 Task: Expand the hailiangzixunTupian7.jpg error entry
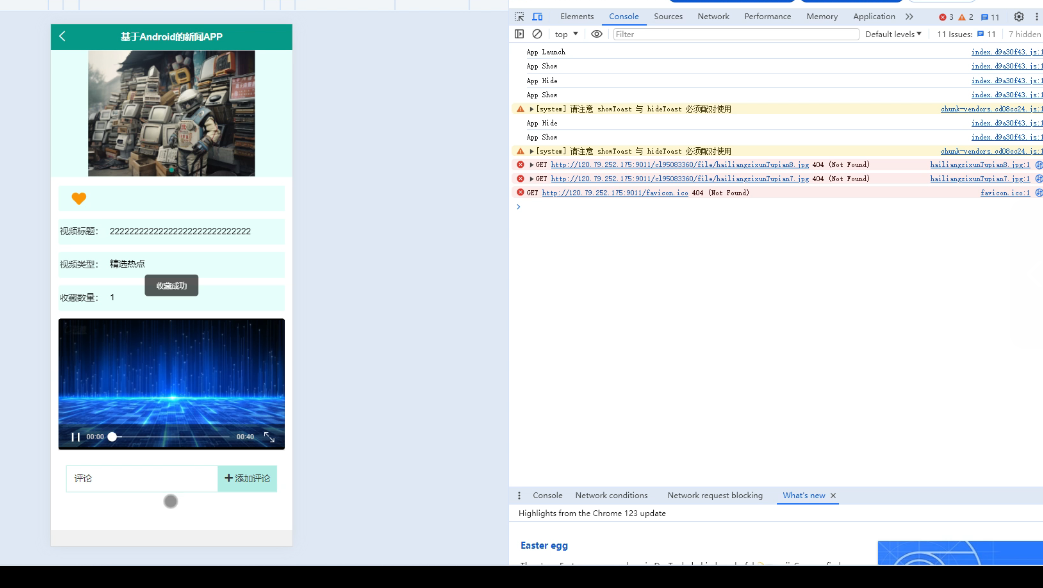[531, 179]
